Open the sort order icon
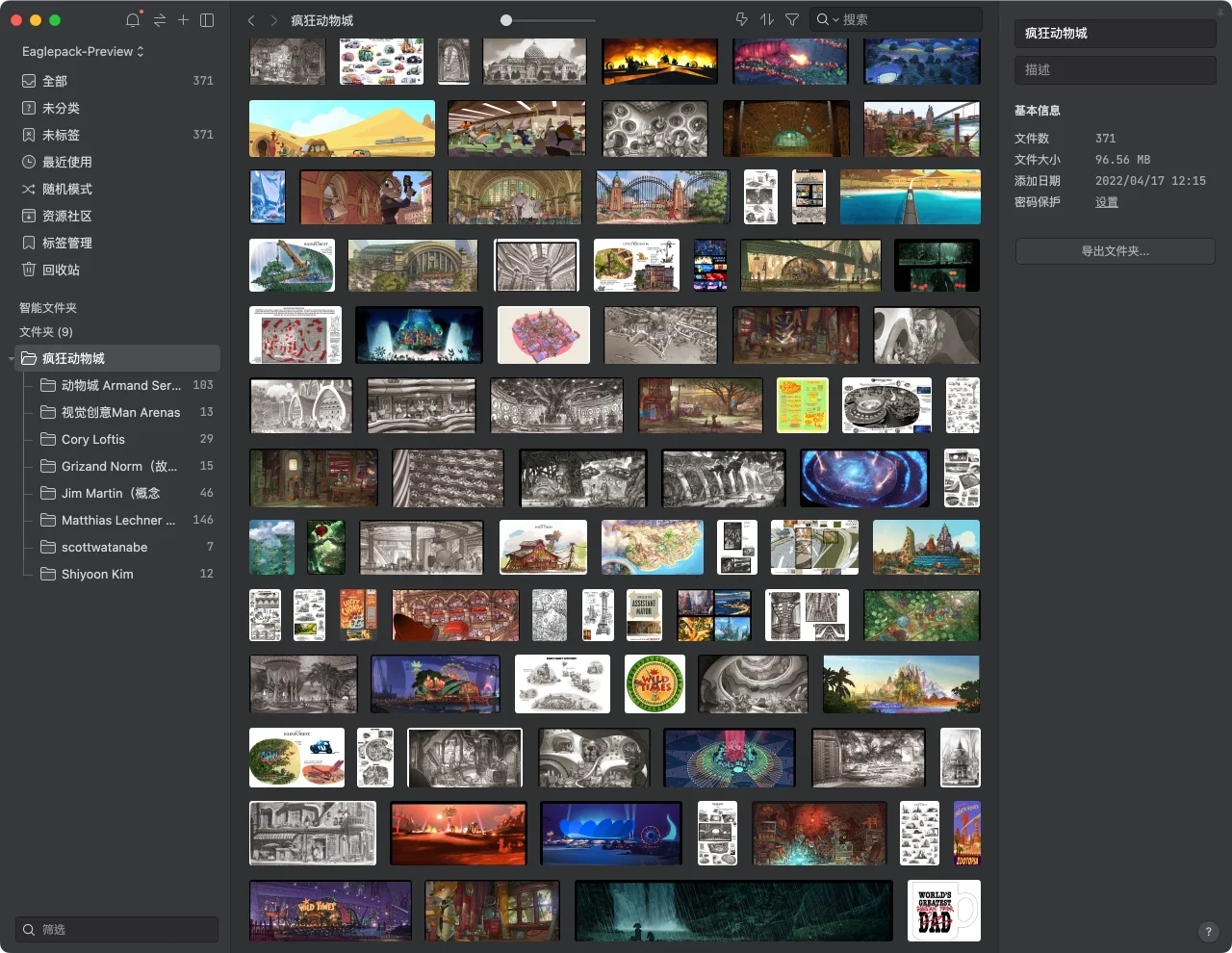The width and height of the screenshot is (1232, 953). pos(767,19)
